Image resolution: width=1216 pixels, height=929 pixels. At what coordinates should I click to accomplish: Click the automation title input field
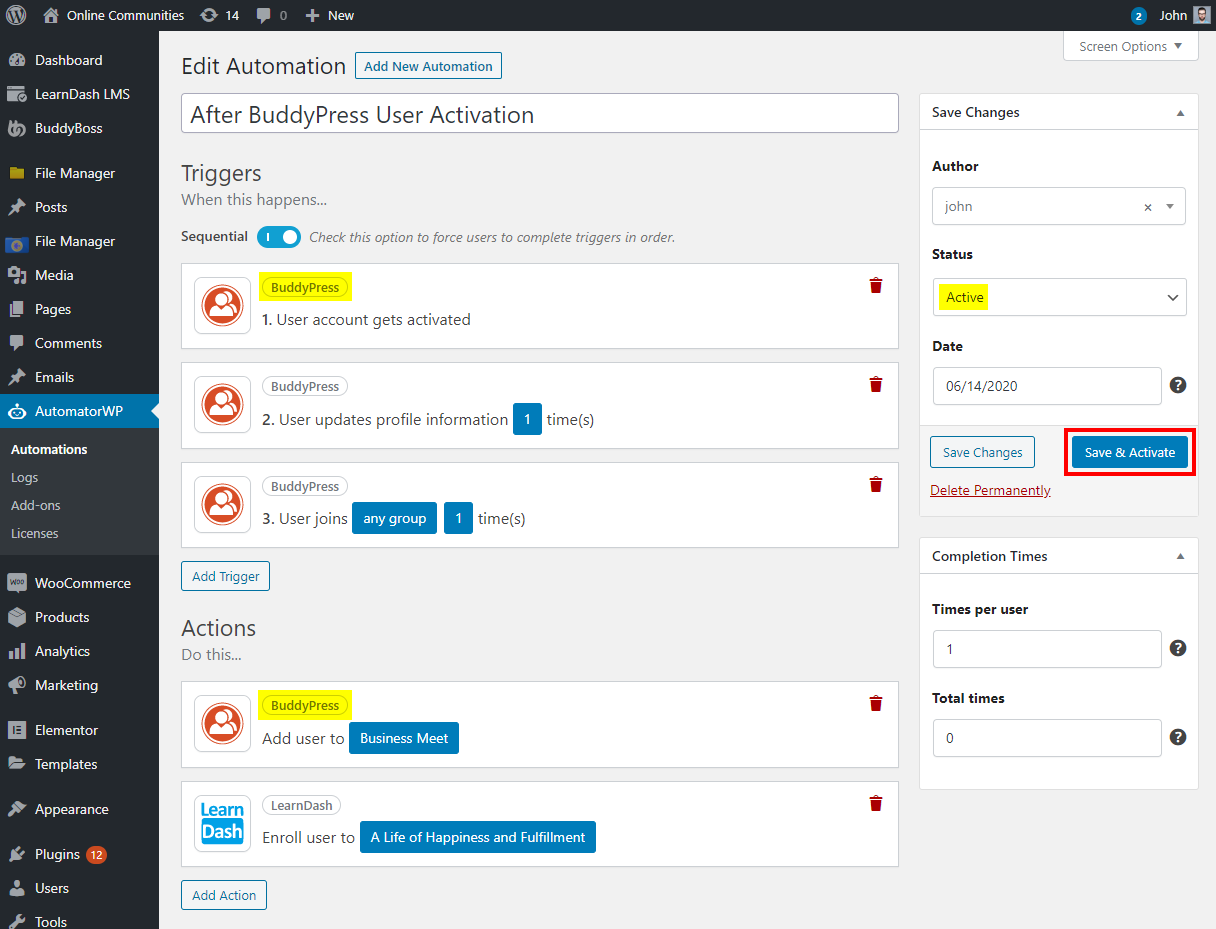540,114
